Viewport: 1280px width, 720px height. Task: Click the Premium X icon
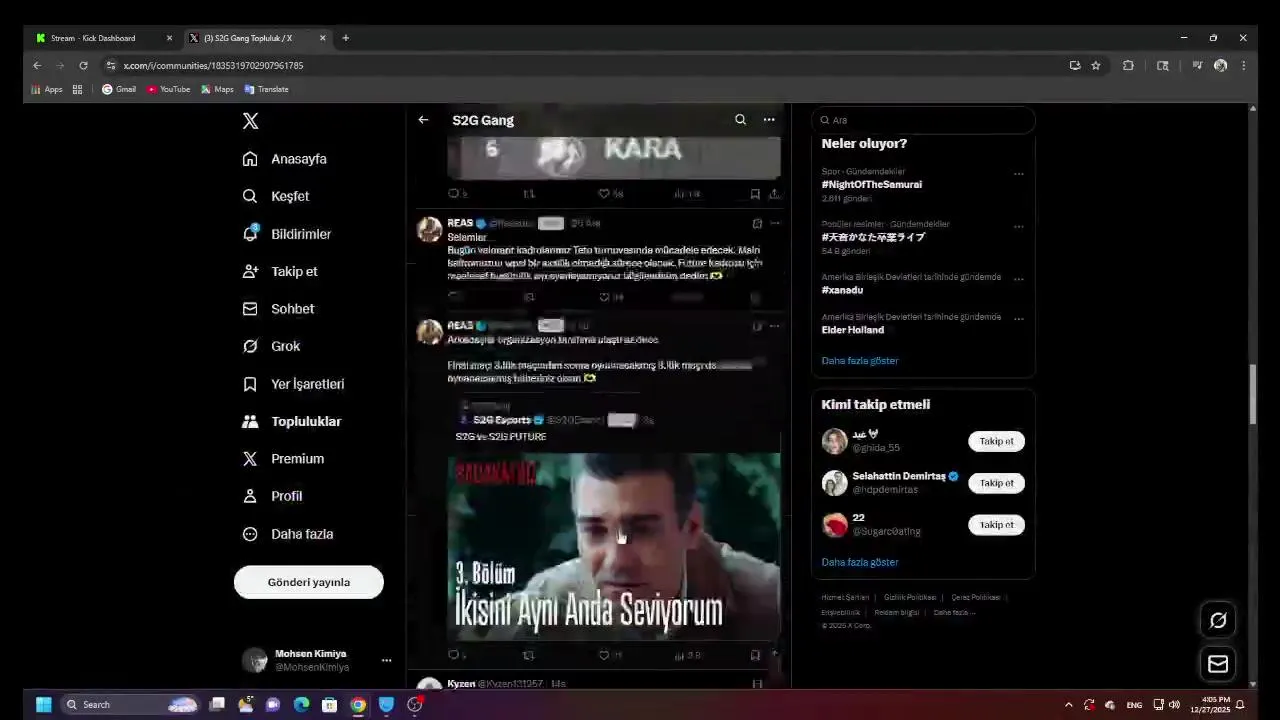tap(250, 459)
